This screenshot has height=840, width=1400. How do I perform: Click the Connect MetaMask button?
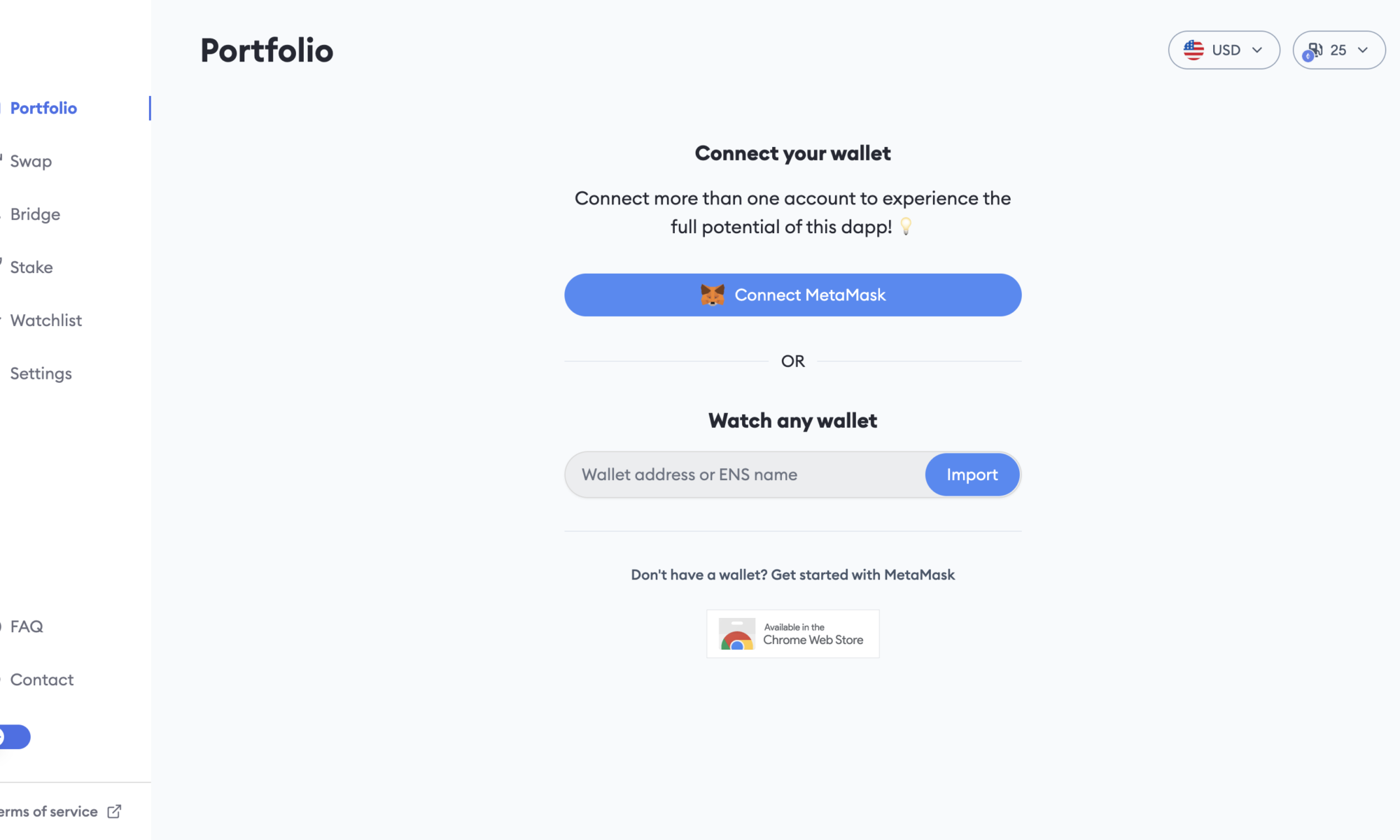pyautogui.click(x=792, y=295)
